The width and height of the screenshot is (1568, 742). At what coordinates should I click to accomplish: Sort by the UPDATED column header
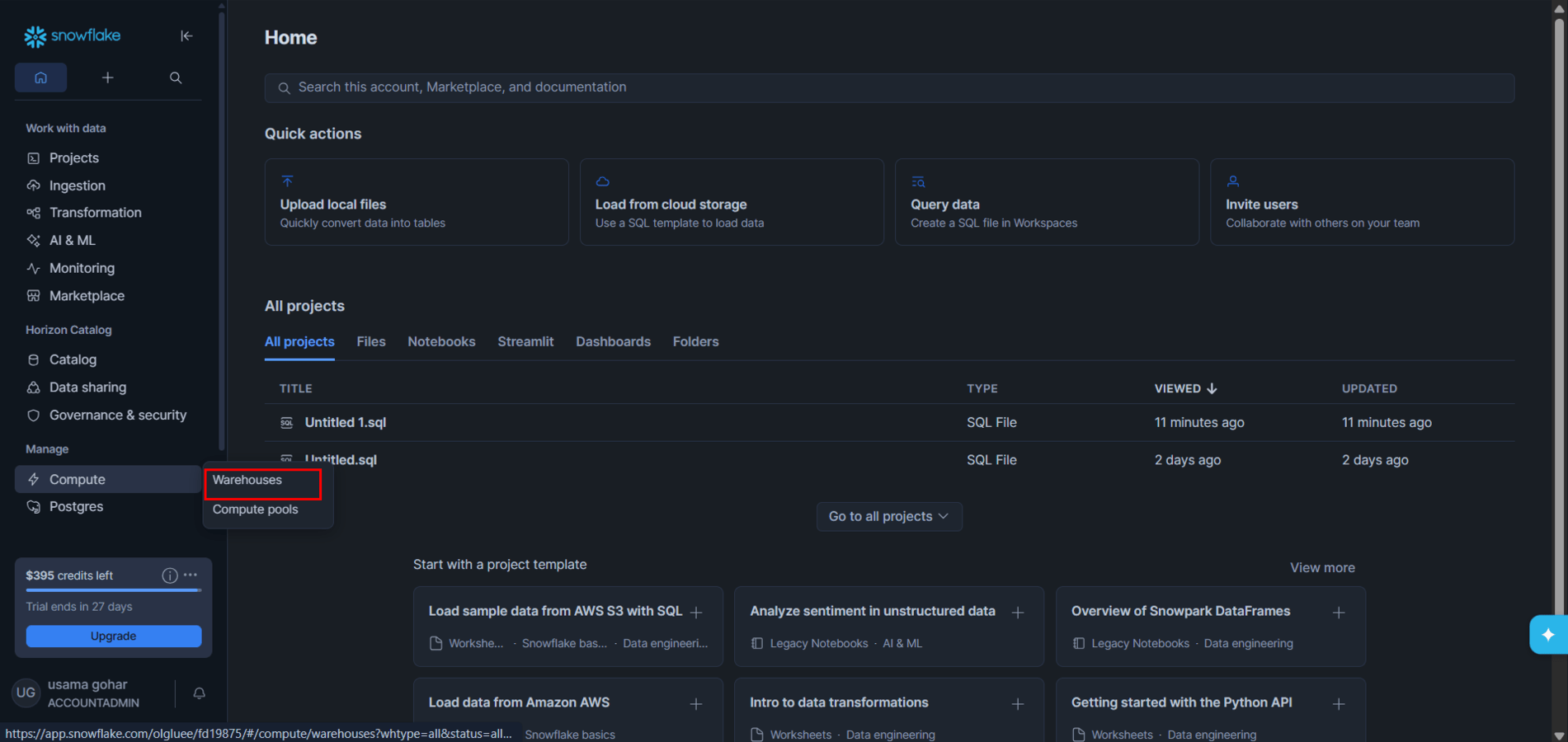pos(1369,388)
